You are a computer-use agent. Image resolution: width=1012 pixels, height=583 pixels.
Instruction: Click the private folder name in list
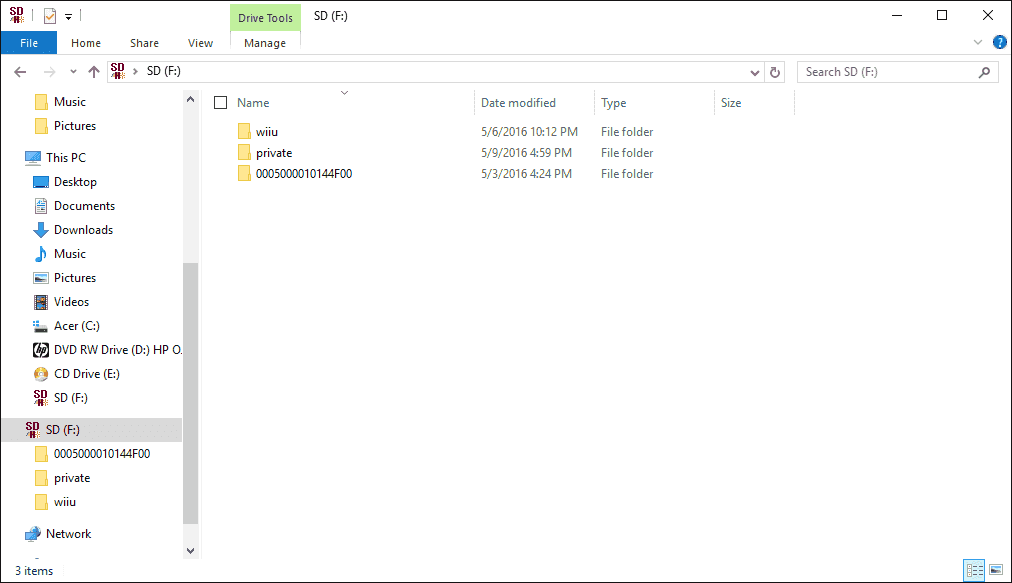tap(274, 153)
